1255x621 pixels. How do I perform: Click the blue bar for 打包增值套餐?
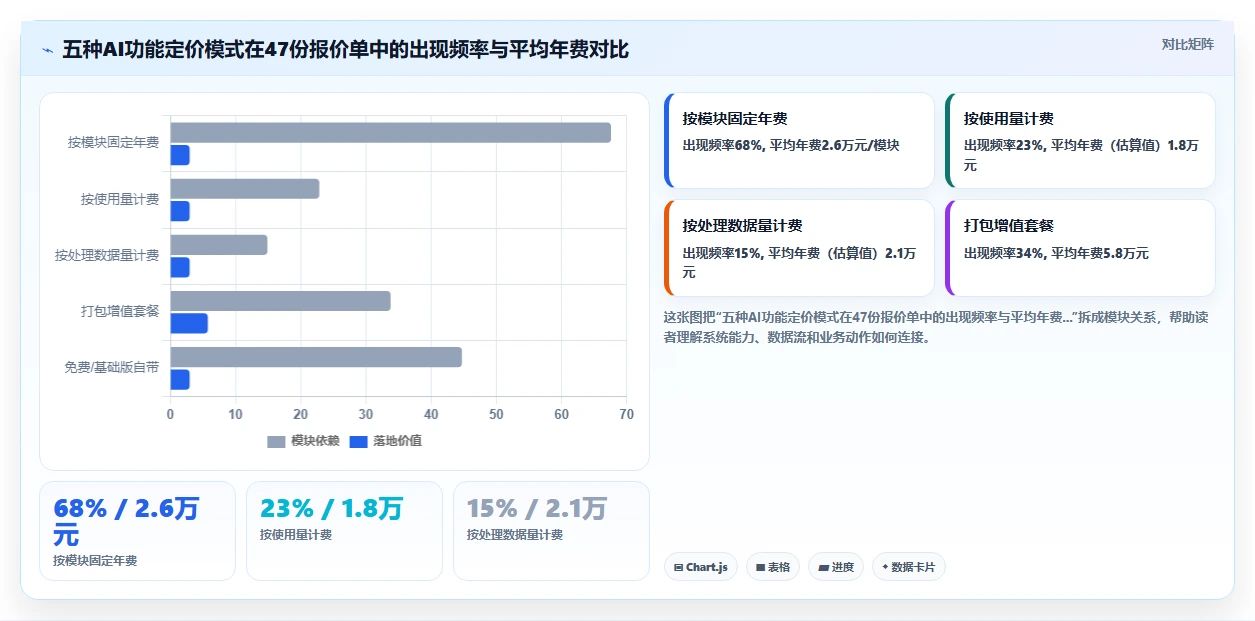[x=189, y=323]
